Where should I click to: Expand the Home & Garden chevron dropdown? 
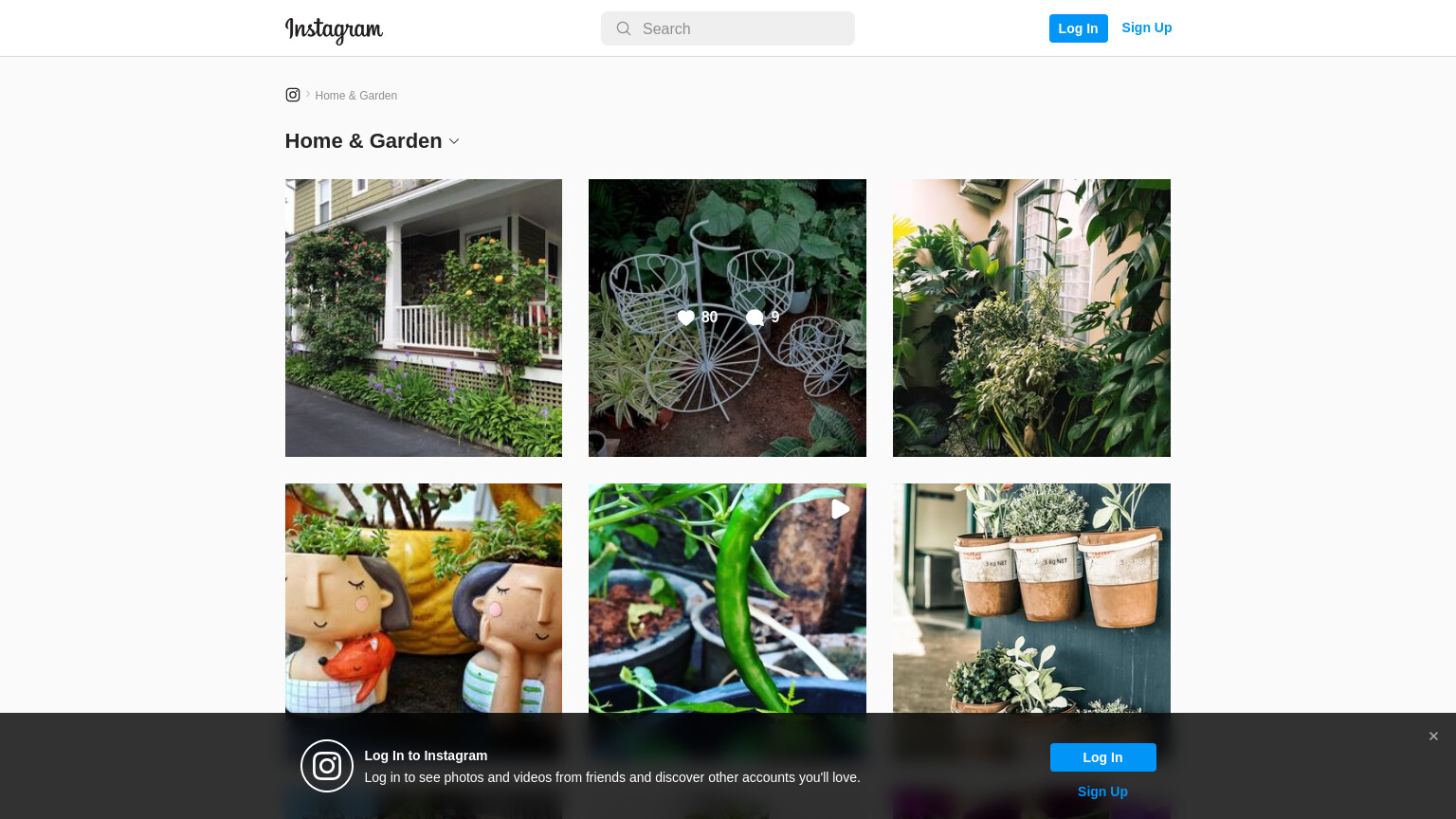[x=454, y=141]
